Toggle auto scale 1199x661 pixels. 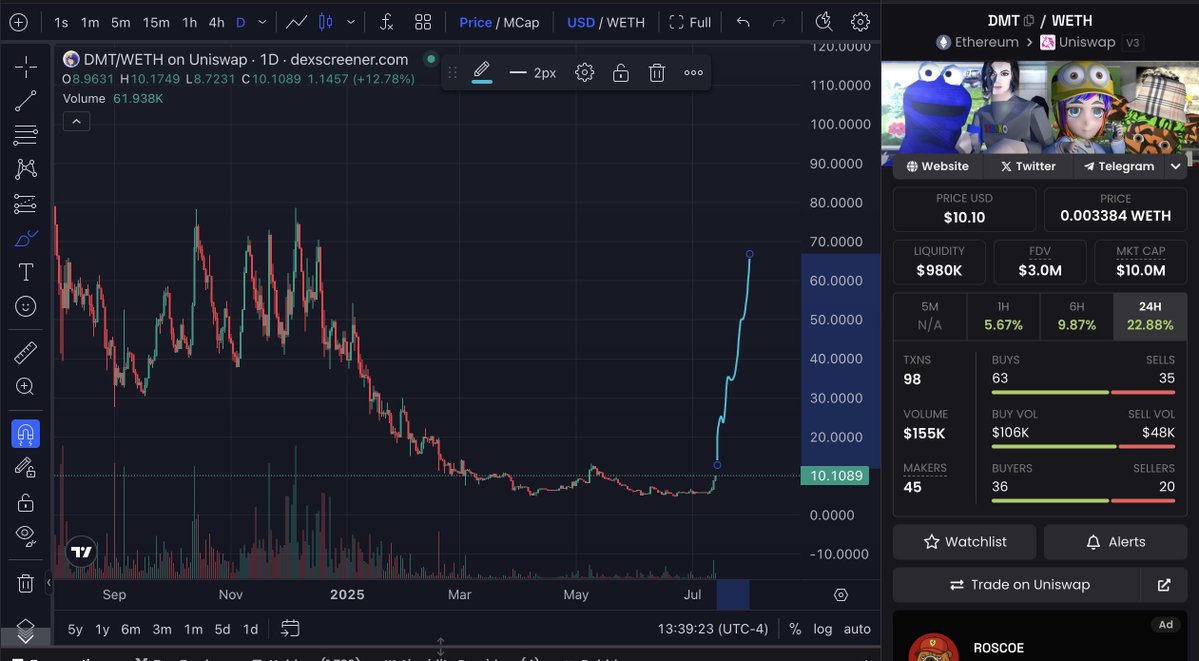[x=857, y=629]
